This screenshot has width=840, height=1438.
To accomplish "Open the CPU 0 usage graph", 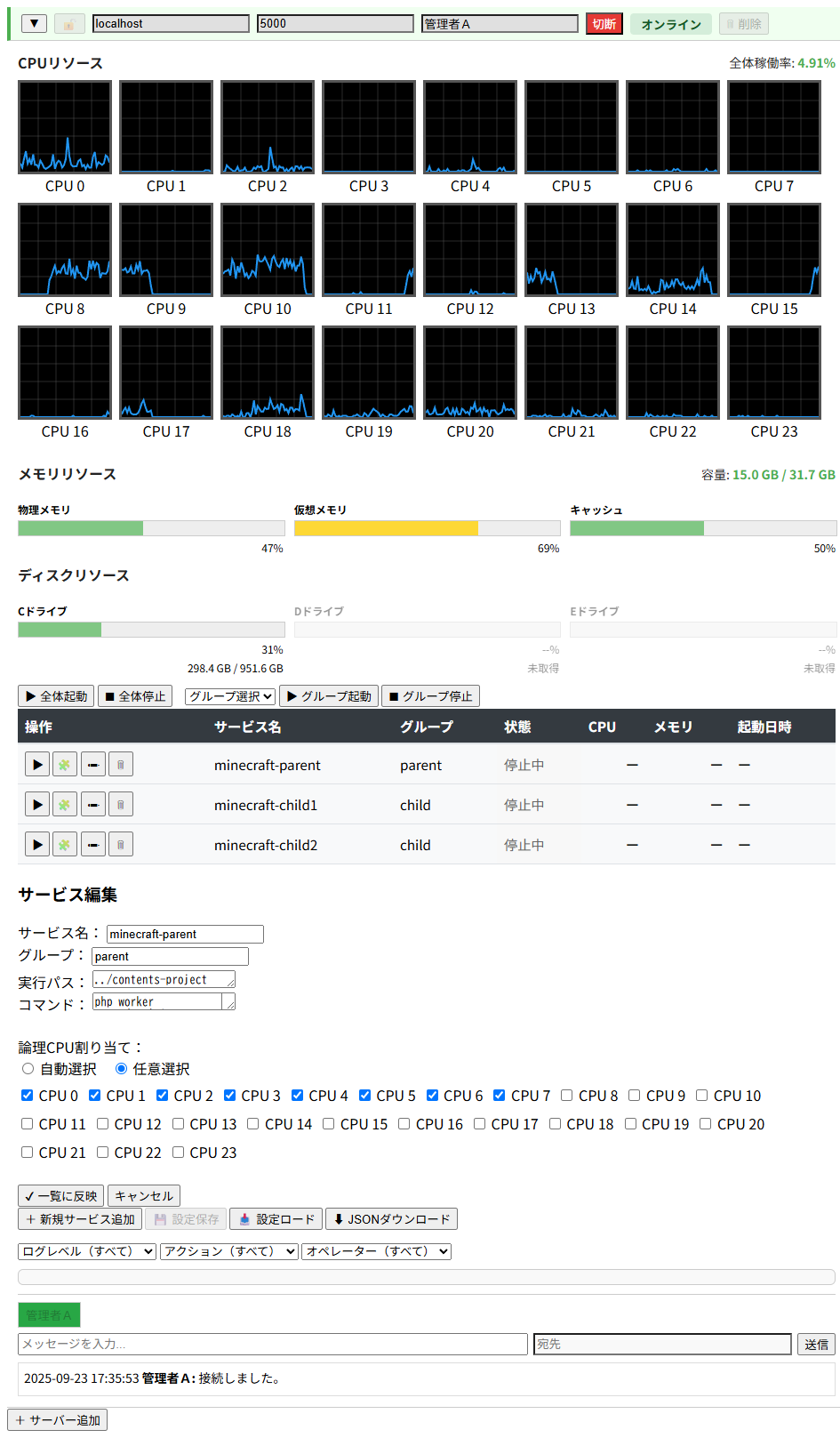I will tap(65, 127).
